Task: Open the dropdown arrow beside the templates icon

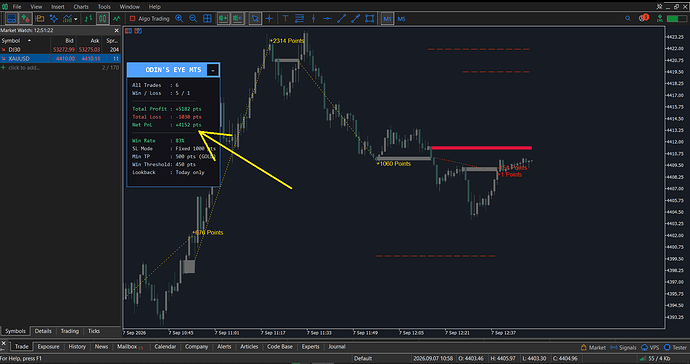Action: point(76,19)
